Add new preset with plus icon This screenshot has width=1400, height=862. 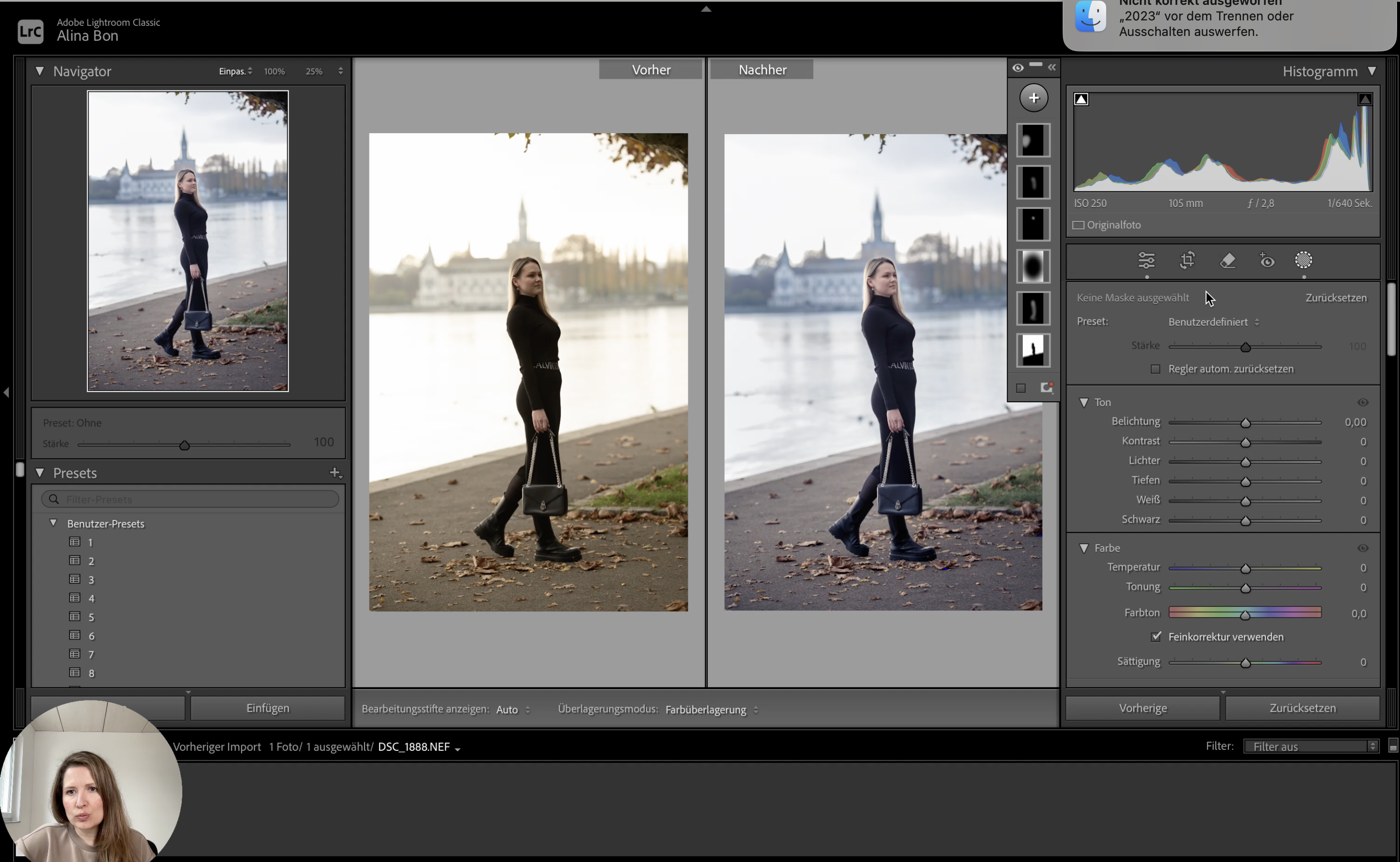point(335,473)
